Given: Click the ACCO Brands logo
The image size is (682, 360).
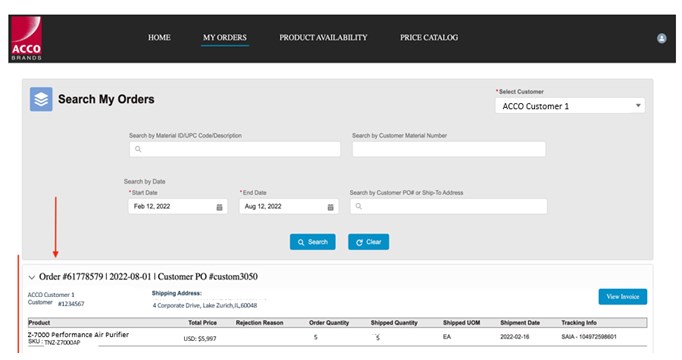Looking at the screenshot, I should (x=27, y=38).
